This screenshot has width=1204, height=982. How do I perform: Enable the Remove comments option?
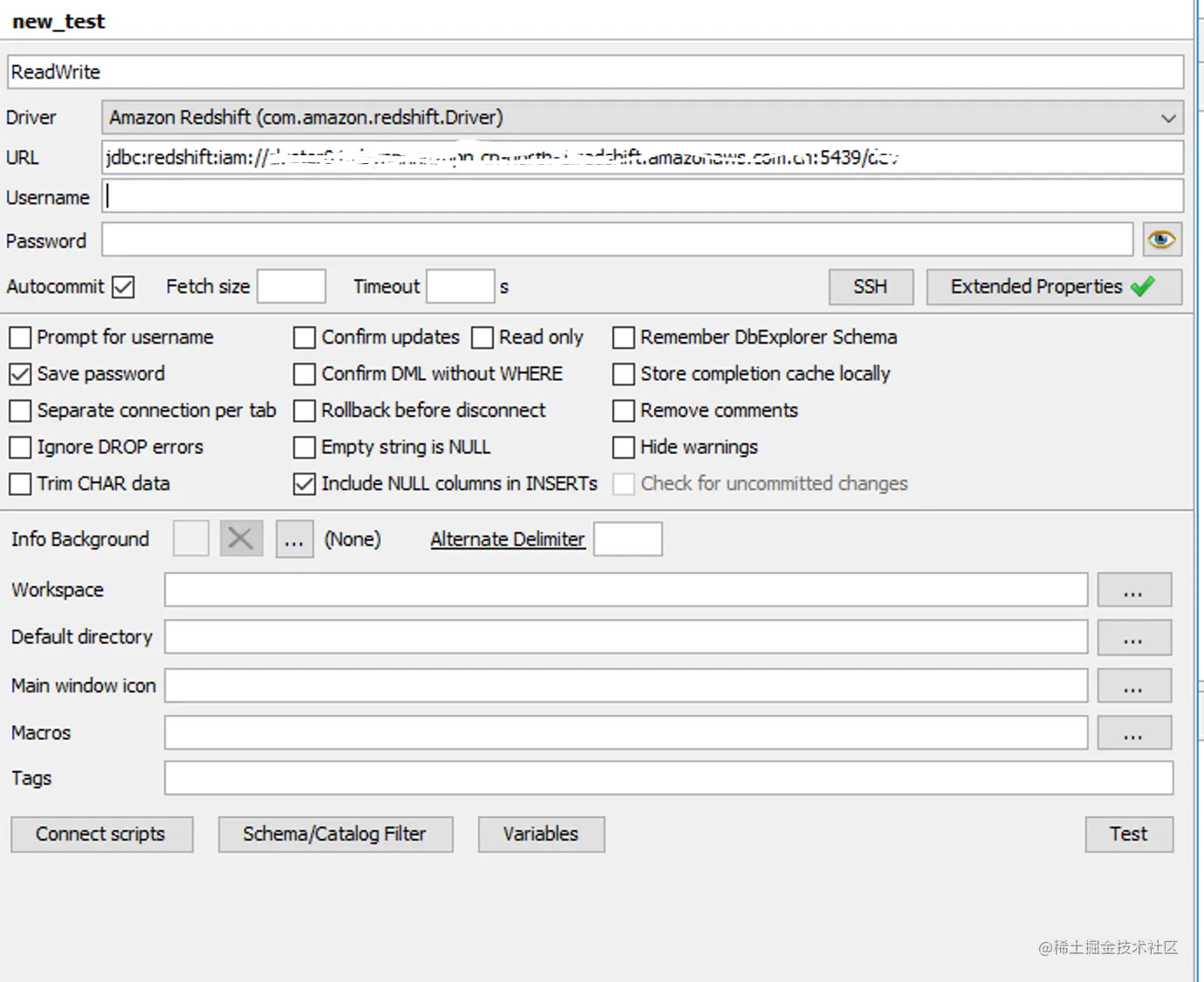(624, 411)
